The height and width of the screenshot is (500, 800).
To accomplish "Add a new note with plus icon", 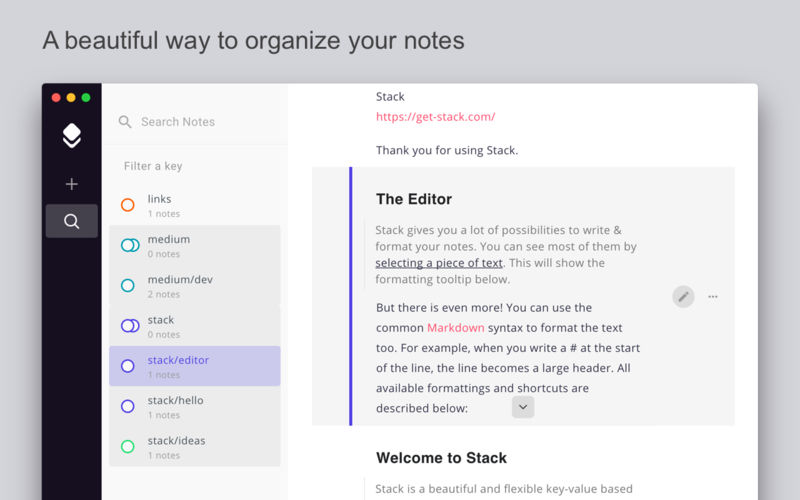I will pyautogui.click(x=71, y=184).
